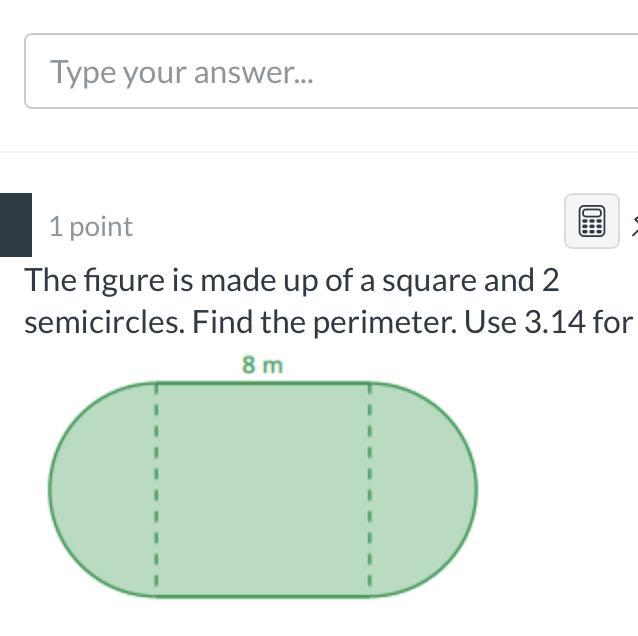The width and height of the screenshot is (638, 636).
Task: Click the "1 point" label
Action: coord(91,227)
